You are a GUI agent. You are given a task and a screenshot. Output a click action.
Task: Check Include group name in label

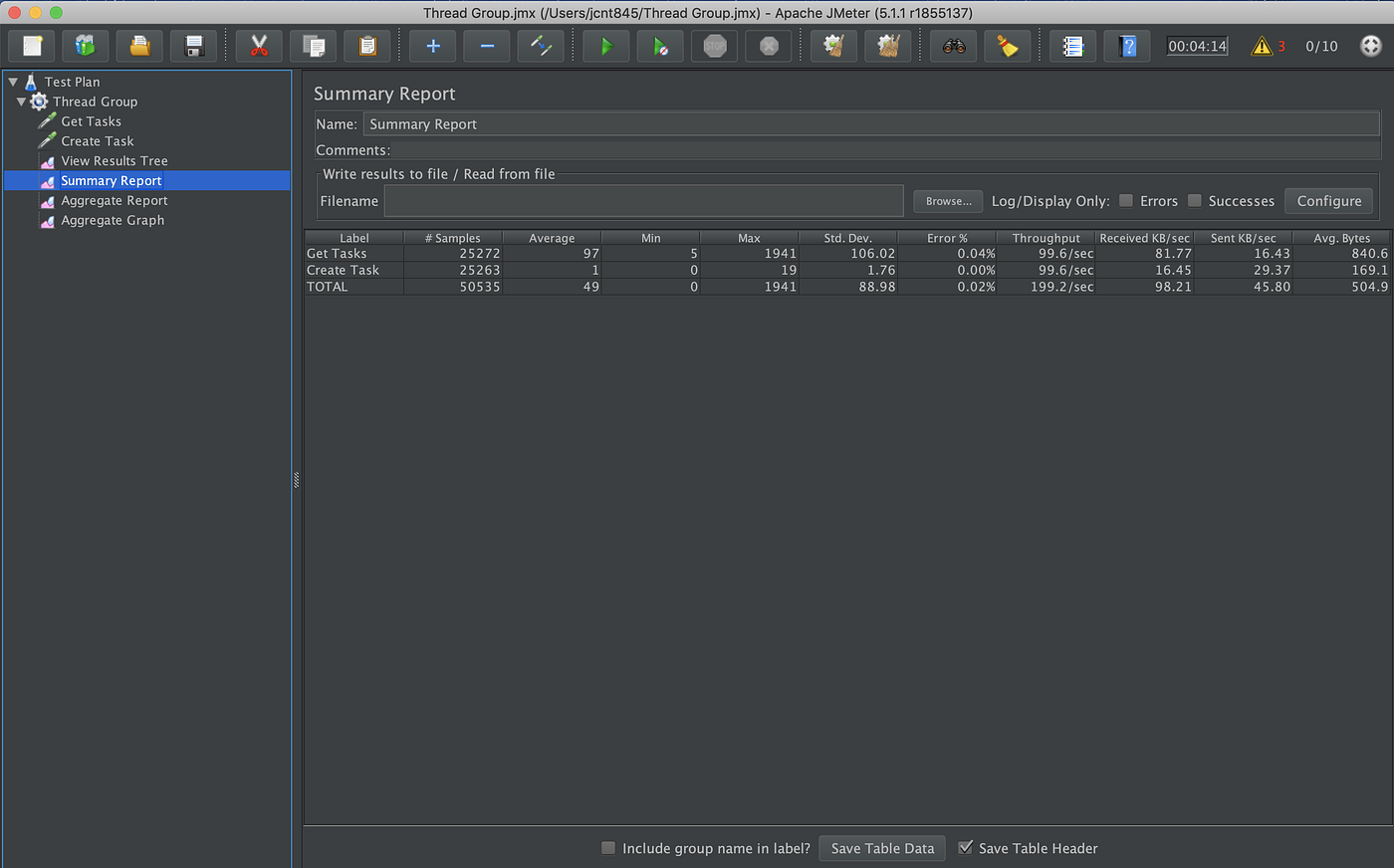pyautogui.click(x=607, y=847)
